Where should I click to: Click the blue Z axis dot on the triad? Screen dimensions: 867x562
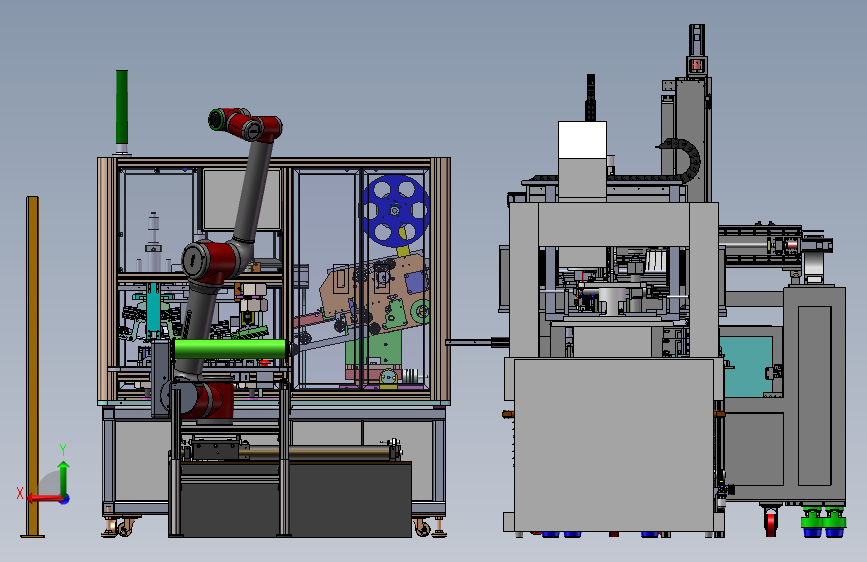click(65, 499)
